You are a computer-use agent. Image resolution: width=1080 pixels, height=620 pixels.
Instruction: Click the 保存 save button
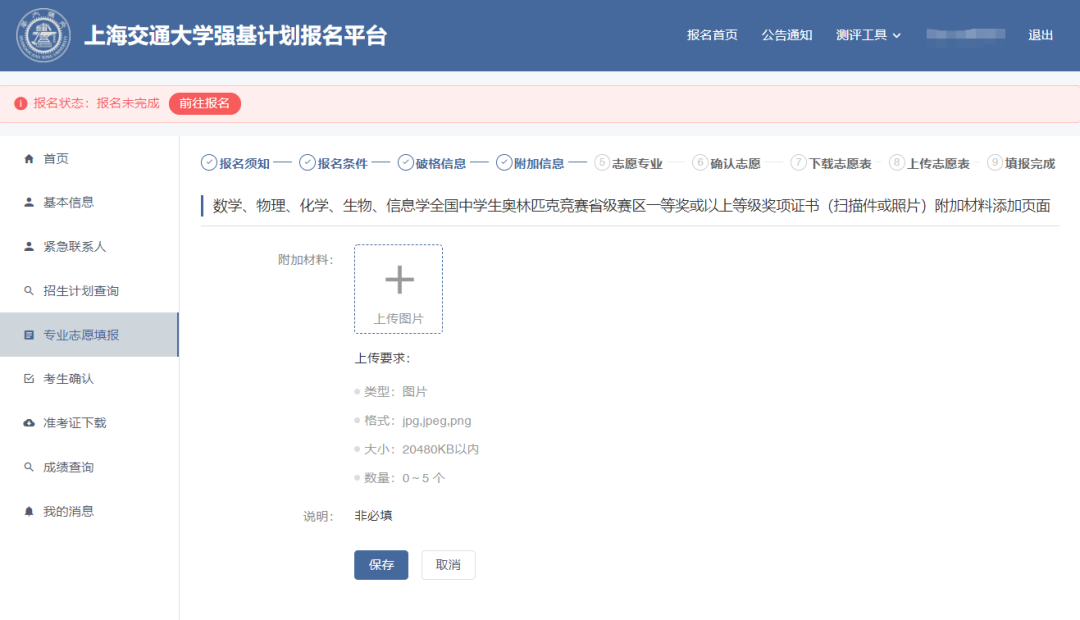point(381,564)
